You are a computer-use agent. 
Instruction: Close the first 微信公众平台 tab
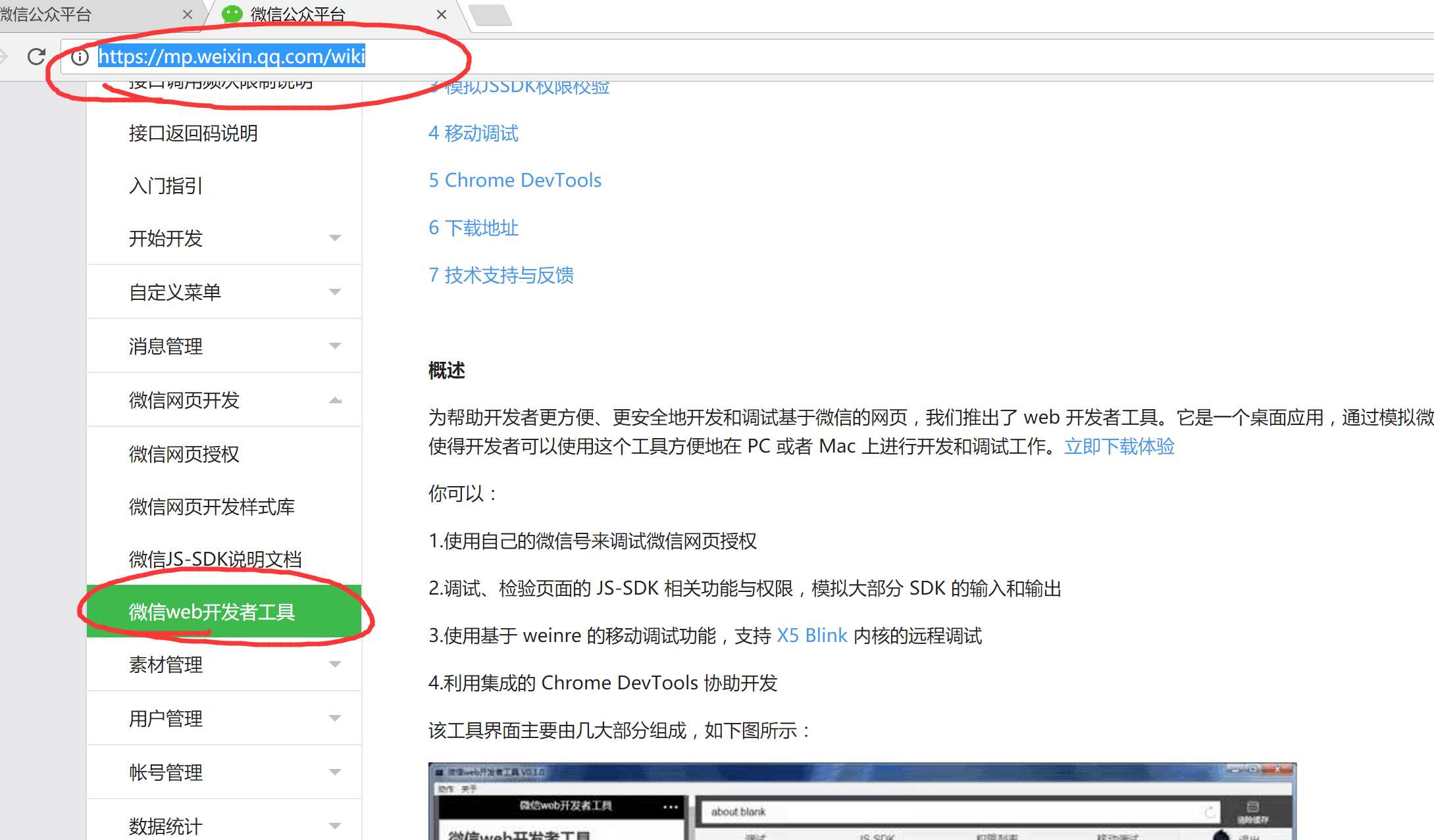click(188, 14)
